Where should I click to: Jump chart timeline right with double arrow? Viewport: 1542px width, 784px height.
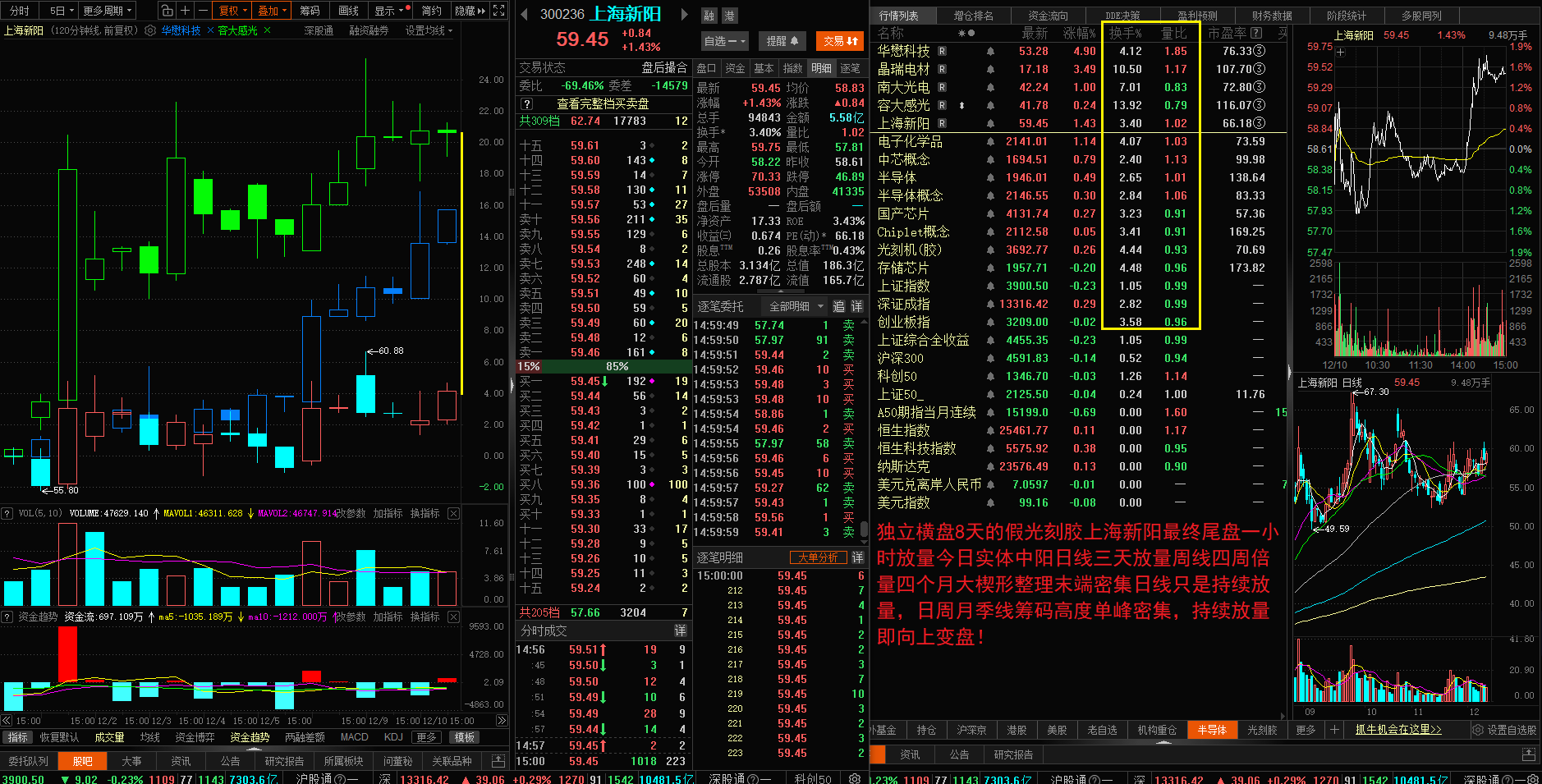click(502, 721)
